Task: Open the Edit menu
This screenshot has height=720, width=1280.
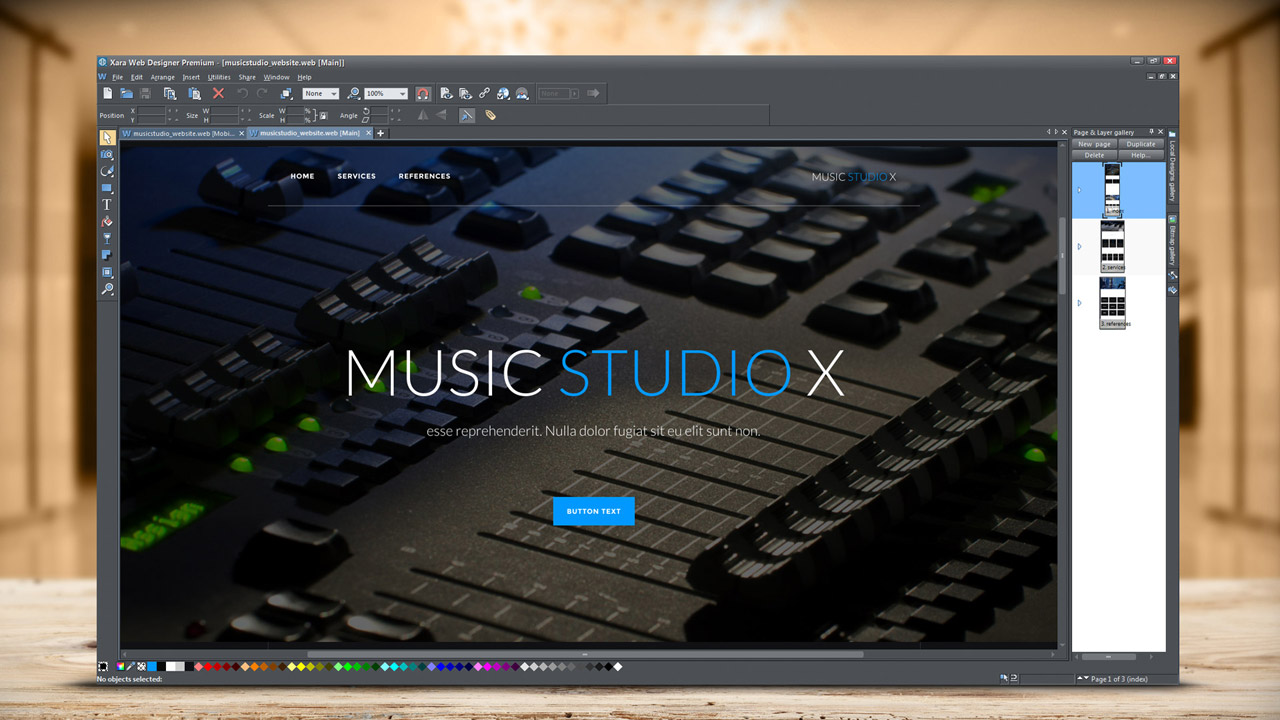Action: pyautogui.click(x=137, y=77)
